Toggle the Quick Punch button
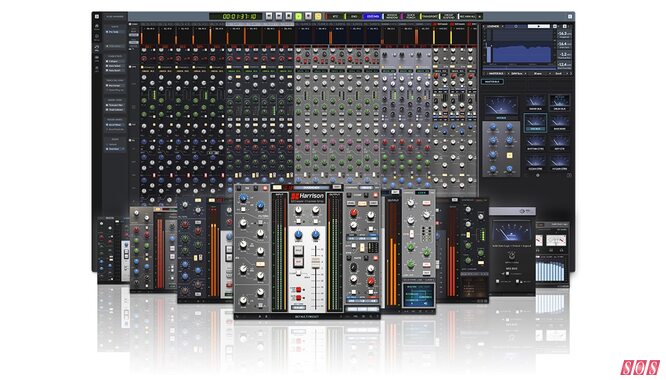 click(x=410, y=16)
